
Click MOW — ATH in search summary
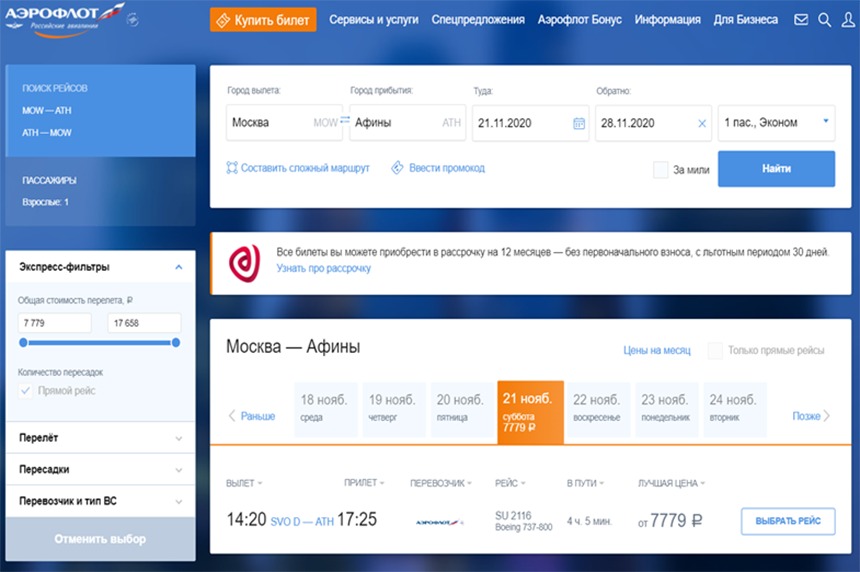click(47, 110)
